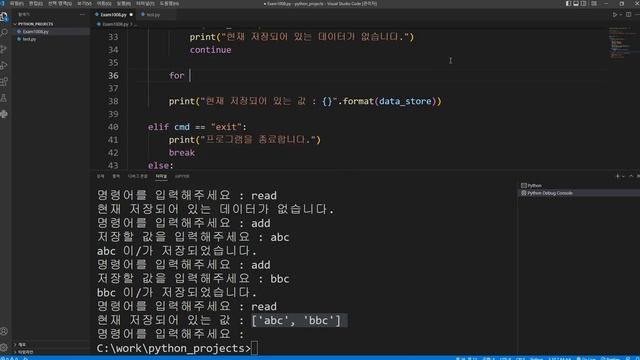Open the Python extension view in activity bar
The height and width of the screenshot is (360, 640).
[4, 114]
